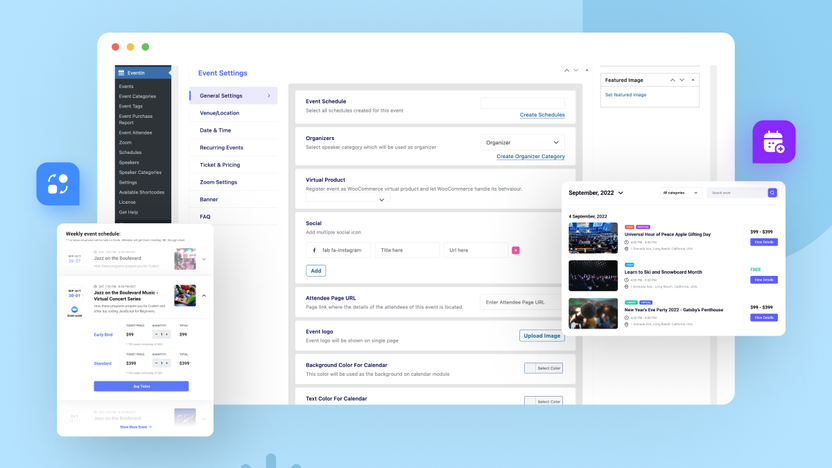Click the Add social icon button

pos(316,271)
